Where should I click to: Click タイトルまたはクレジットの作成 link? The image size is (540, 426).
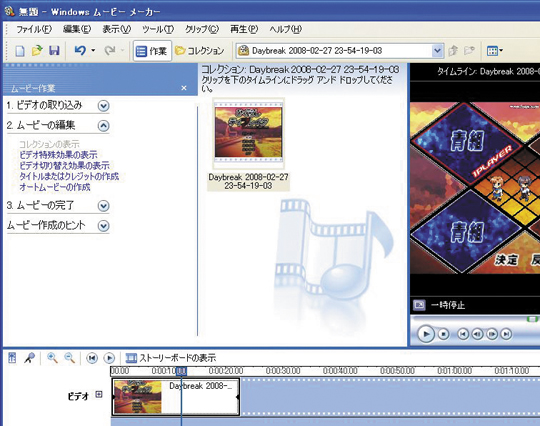pyautogui.click(x=69, y=177)
